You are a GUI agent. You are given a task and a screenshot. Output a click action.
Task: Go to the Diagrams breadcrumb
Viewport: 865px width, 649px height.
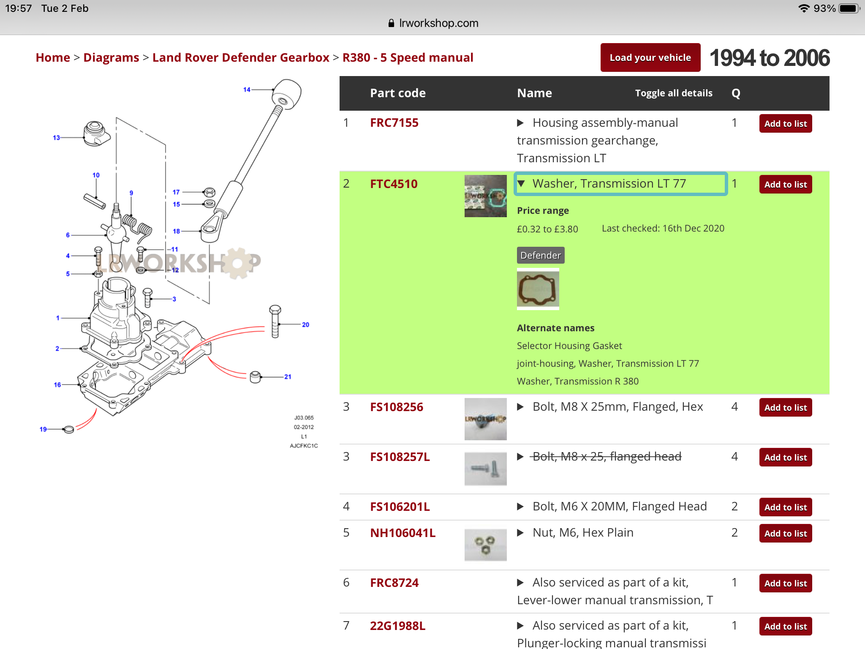point(111,57)
